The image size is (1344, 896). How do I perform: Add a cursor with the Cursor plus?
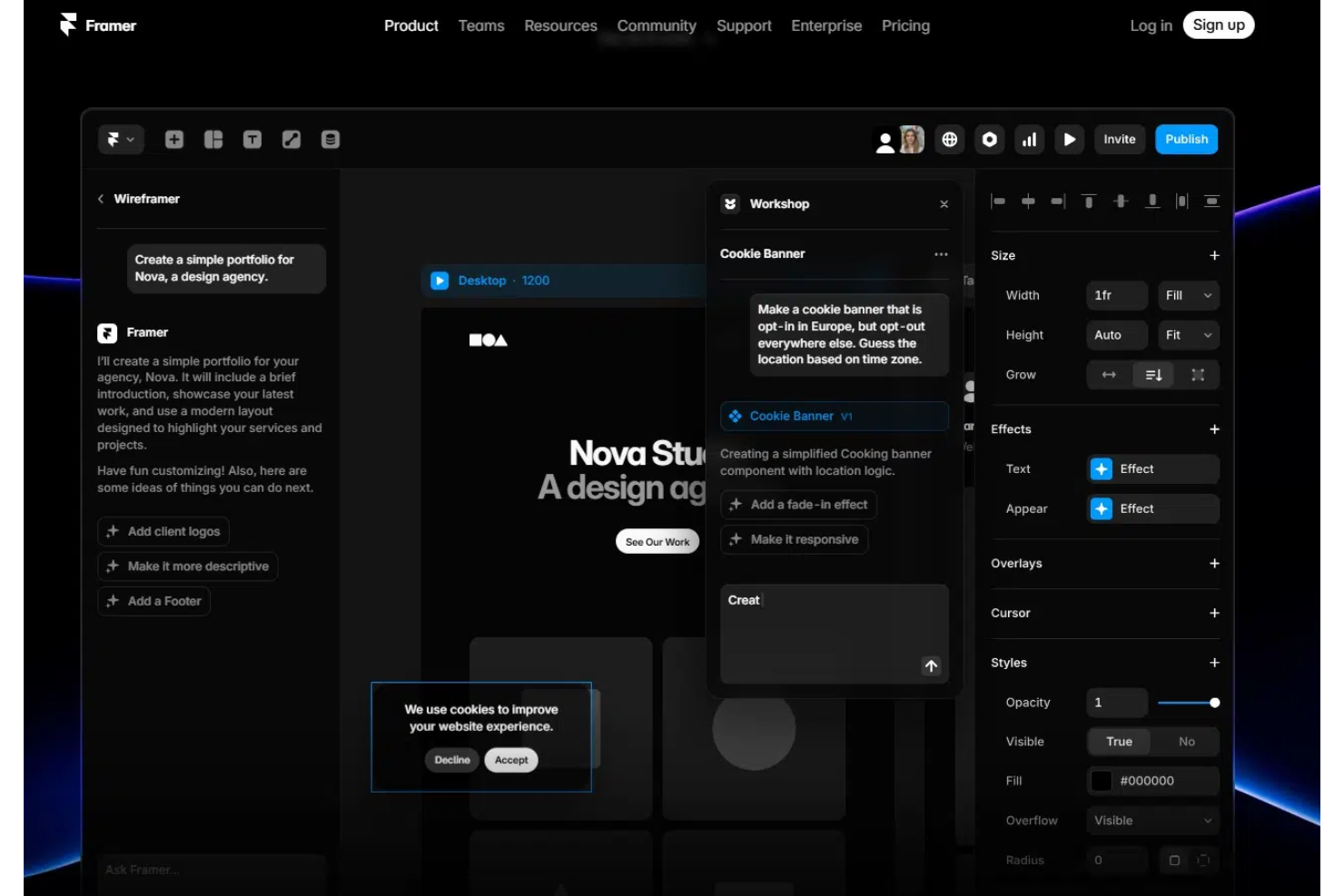pyautogui.click(x=1214, y=614)
